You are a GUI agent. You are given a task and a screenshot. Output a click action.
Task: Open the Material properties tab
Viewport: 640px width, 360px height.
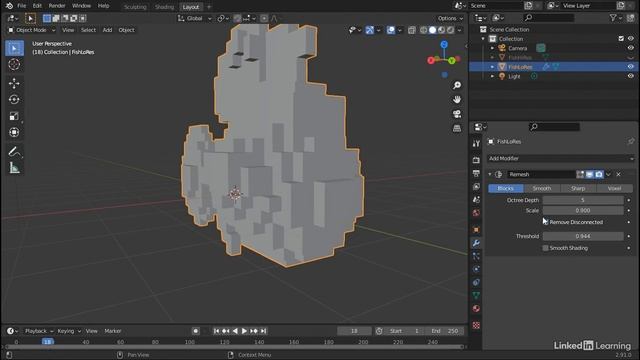476,309
